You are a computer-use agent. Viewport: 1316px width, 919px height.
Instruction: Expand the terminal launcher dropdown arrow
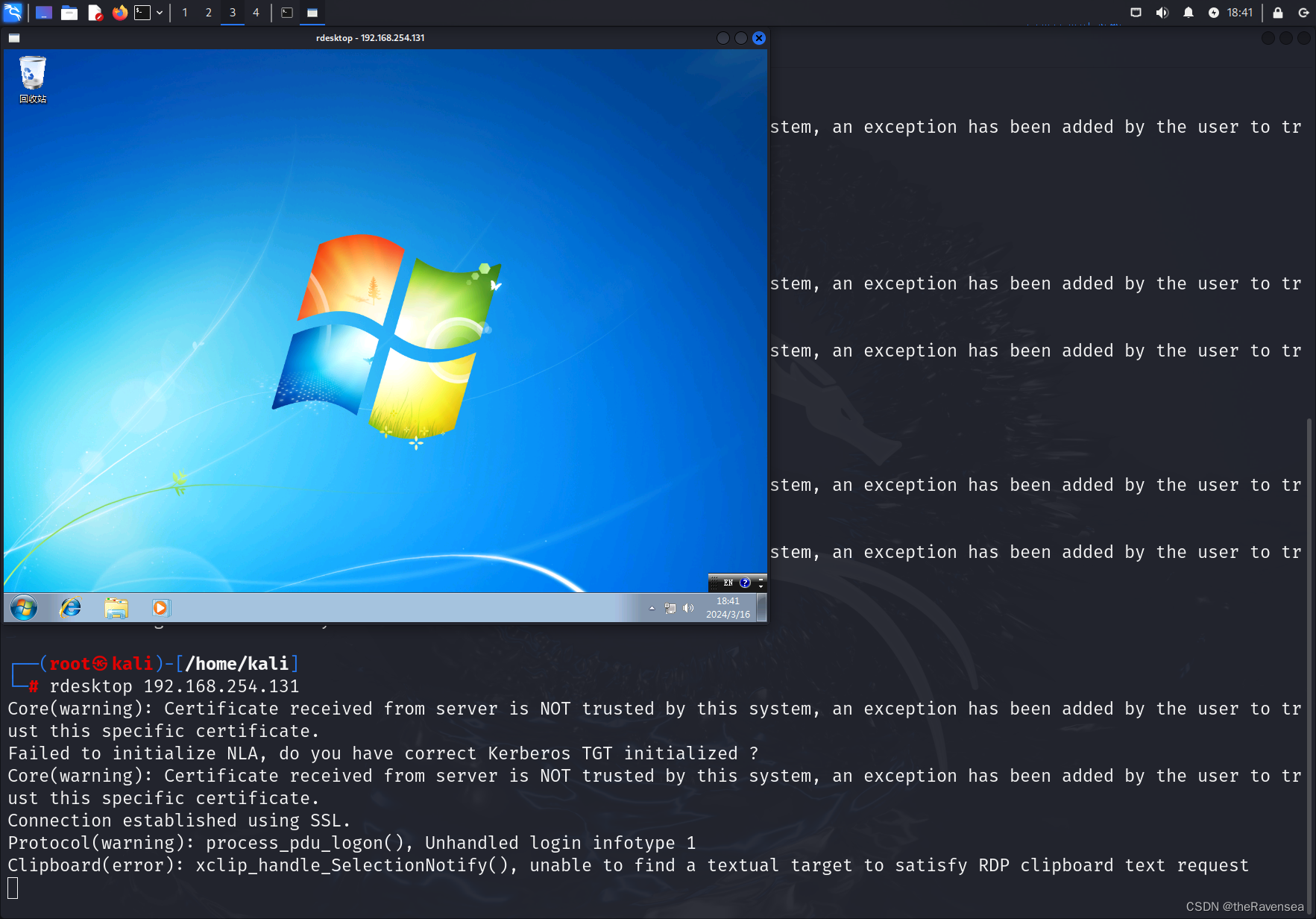(x=160, y=13)
